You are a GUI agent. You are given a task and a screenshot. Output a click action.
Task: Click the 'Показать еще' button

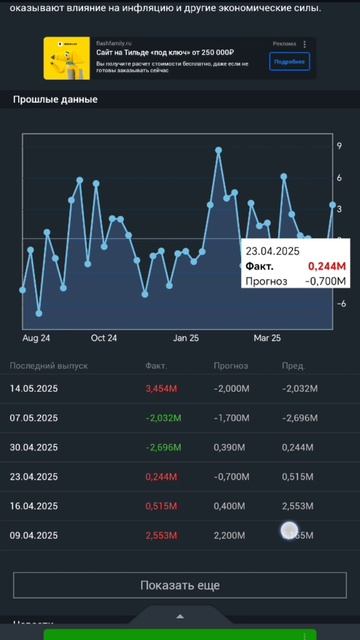pyautogui.click(x=180, y=585)
